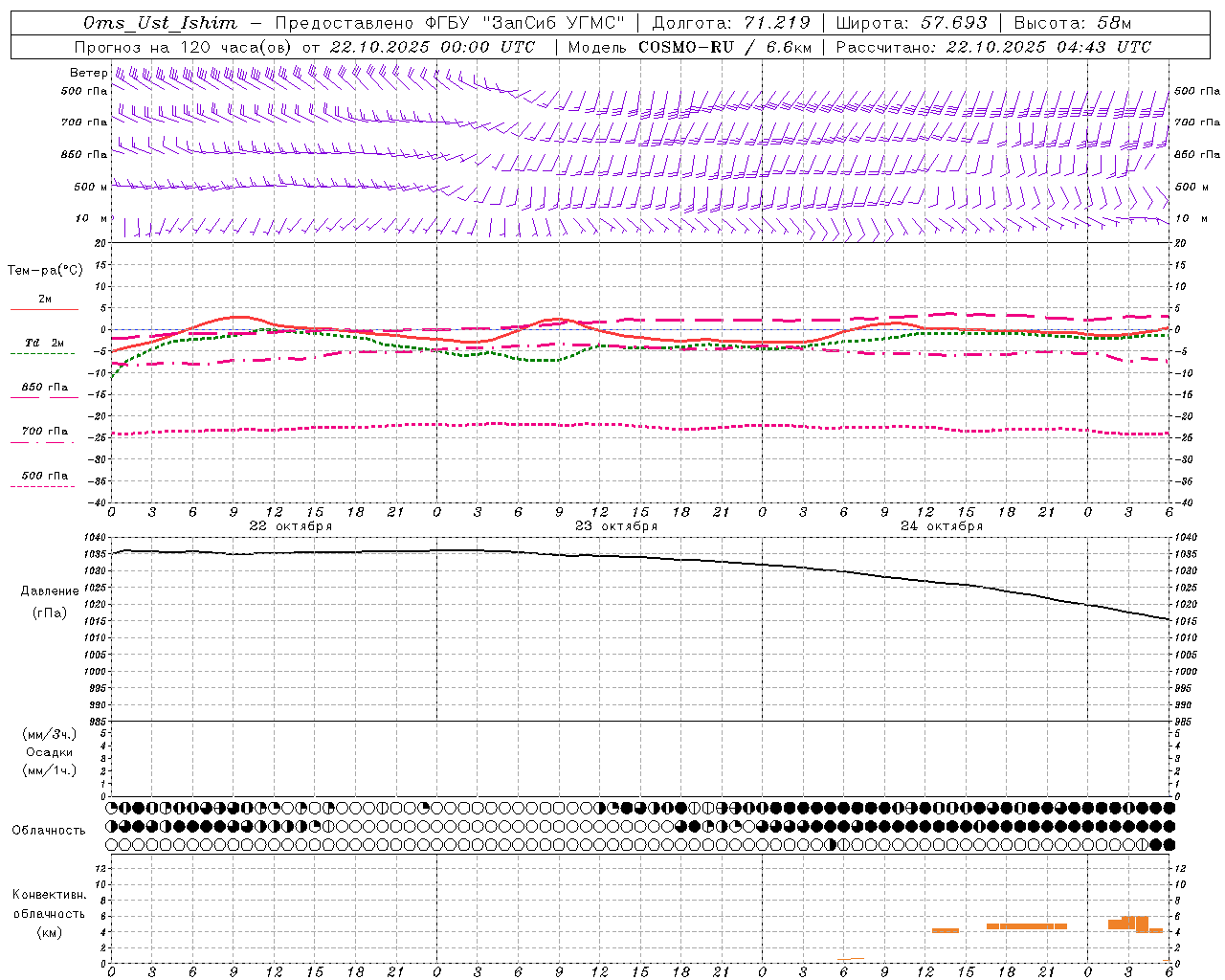Select the Тем-ра(°C) axis title
1225x980 pixels.
pos(45,271)
